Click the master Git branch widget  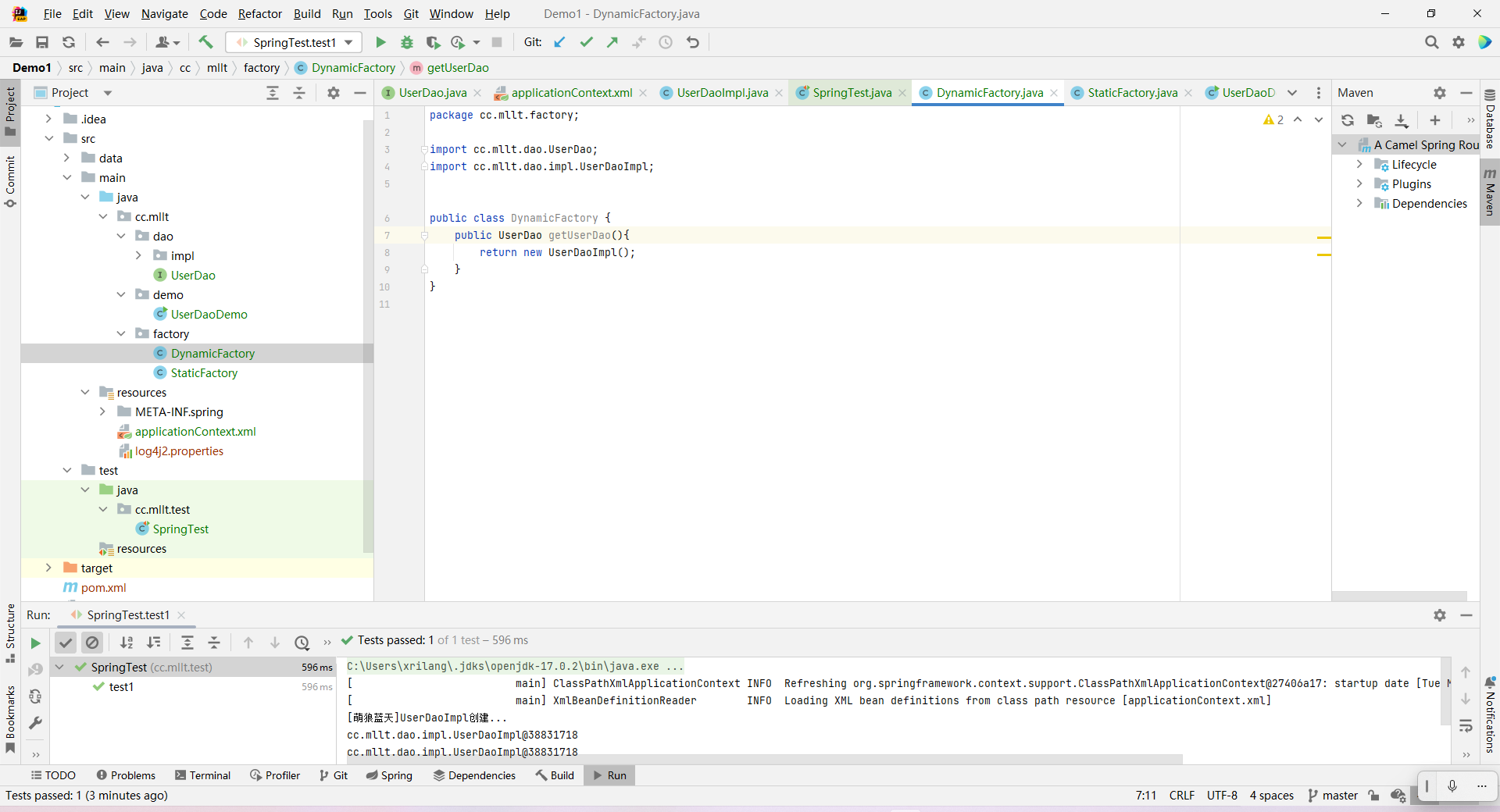point(1333,796)
